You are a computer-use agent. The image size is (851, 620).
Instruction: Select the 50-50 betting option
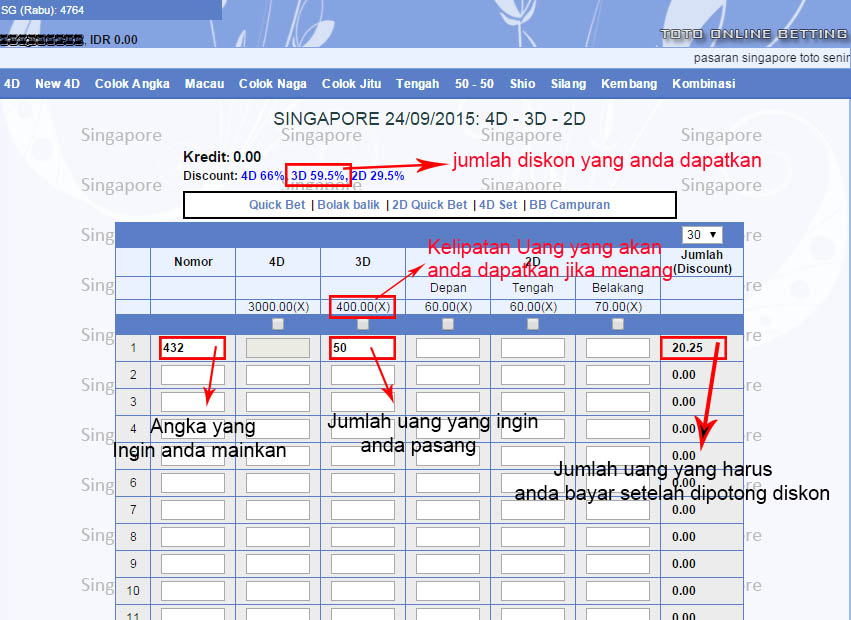tap(474, 84)
